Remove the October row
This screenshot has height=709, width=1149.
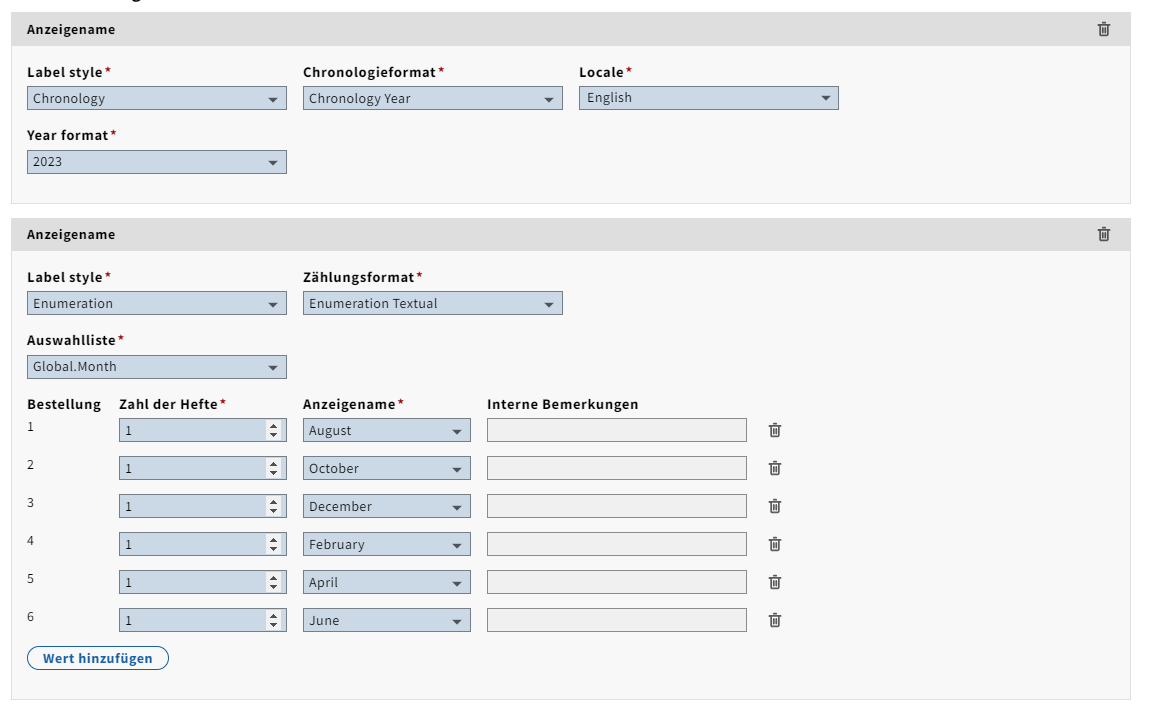(x=775, y=468)
